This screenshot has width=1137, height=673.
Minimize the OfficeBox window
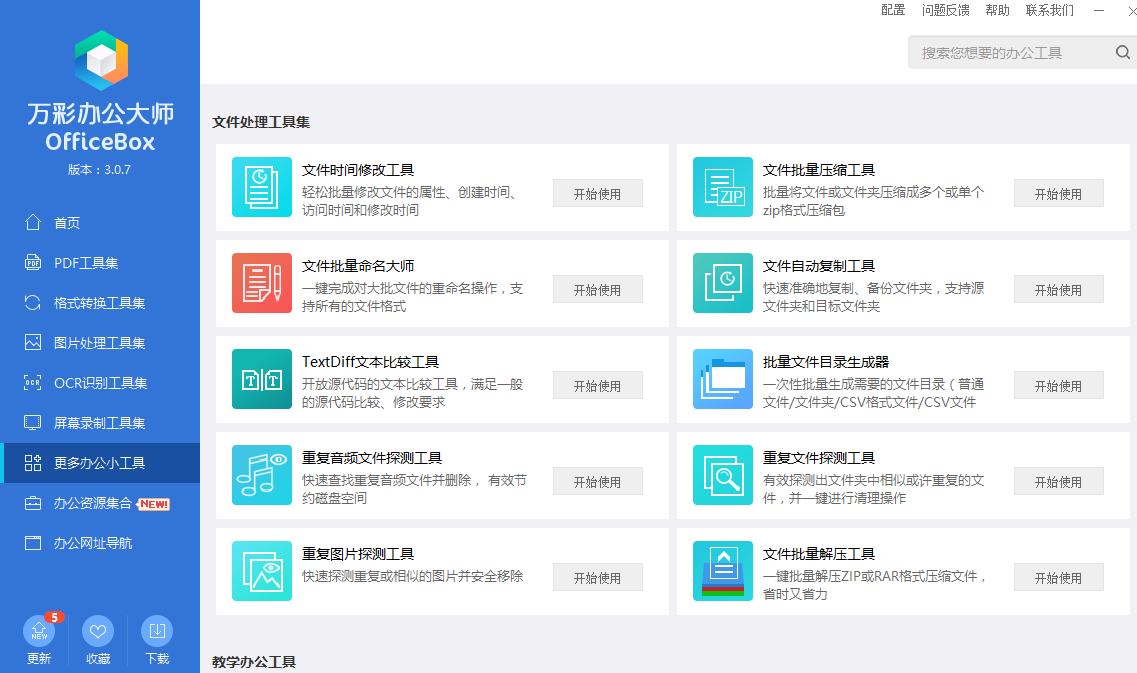(x=1099, y=10)
